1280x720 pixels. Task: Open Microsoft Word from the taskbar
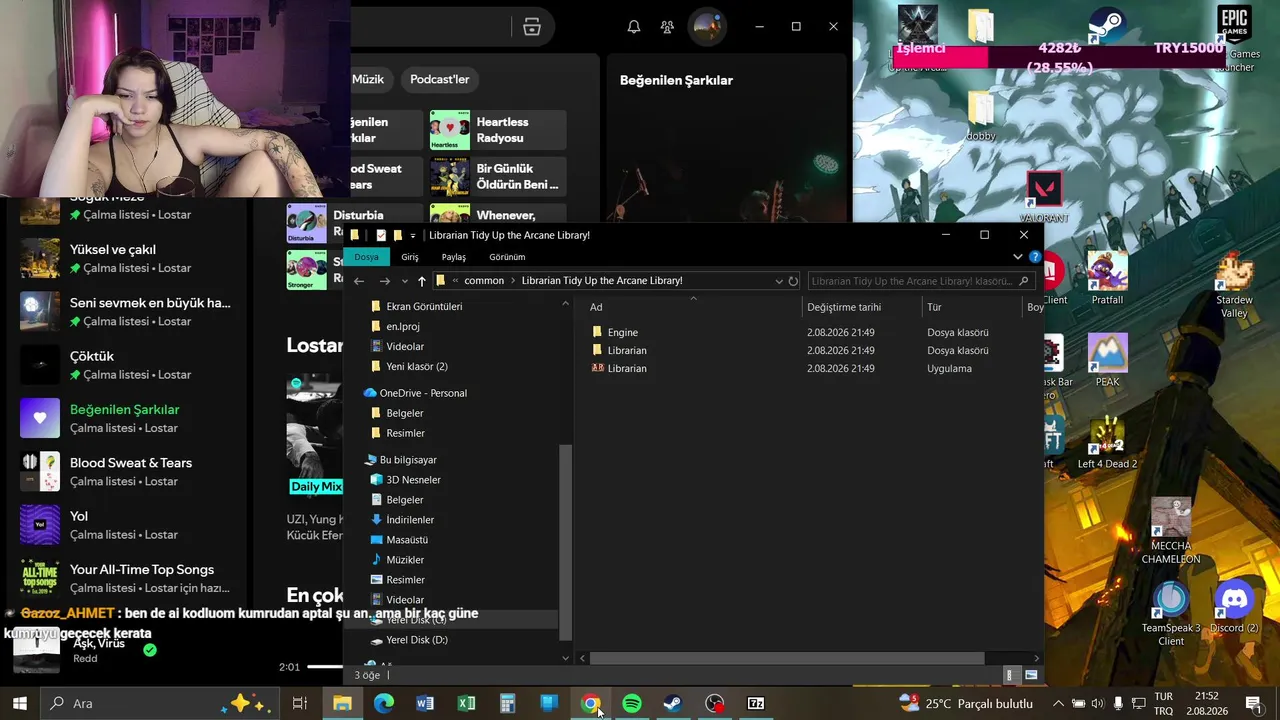(425, 703)
